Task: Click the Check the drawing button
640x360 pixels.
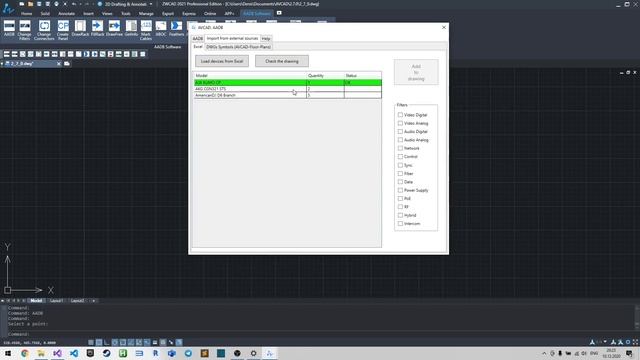Action: pos(282,61)
